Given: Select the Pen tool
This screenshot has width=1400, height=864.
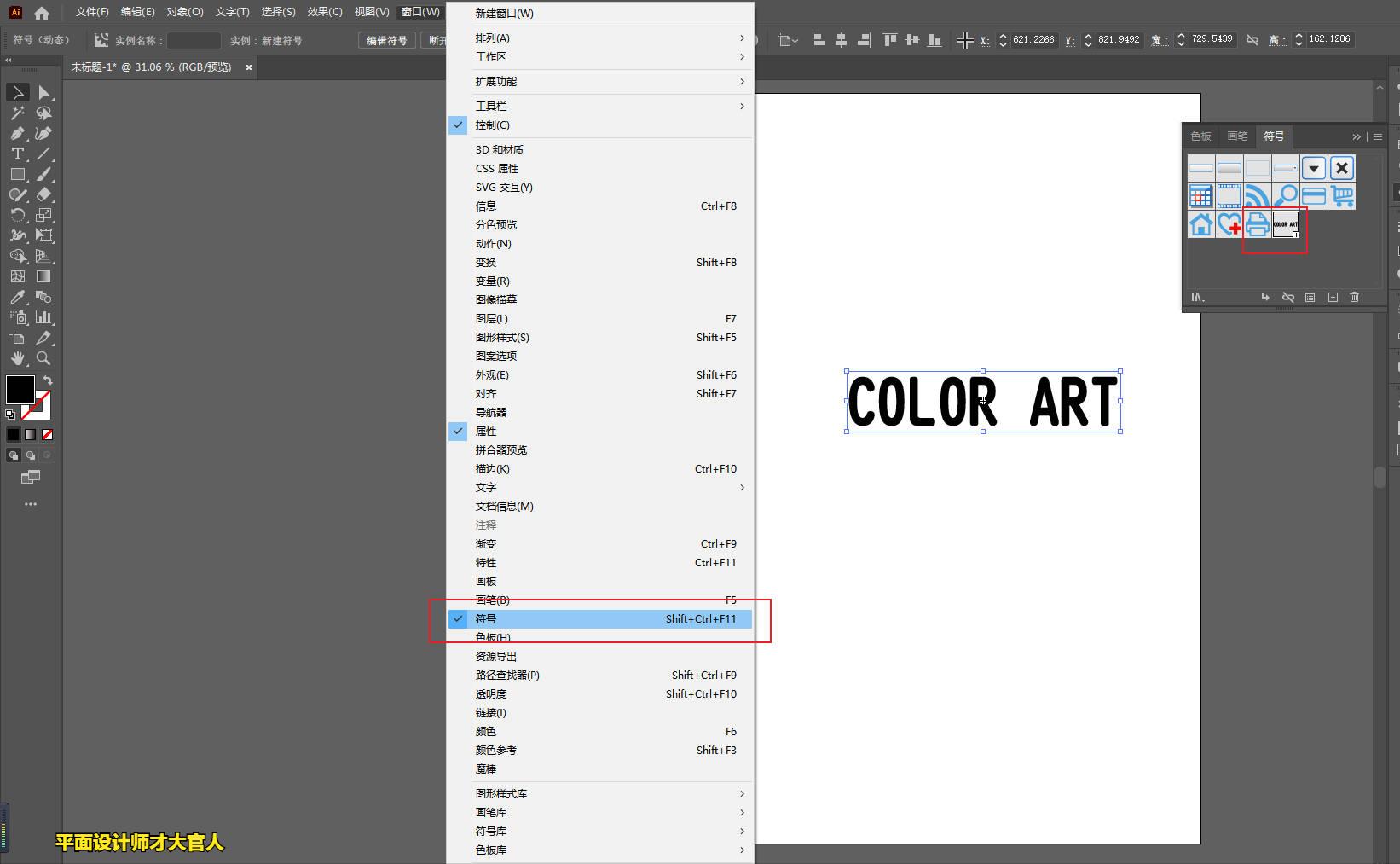Looking at the screenshot, I should [17, 133].
